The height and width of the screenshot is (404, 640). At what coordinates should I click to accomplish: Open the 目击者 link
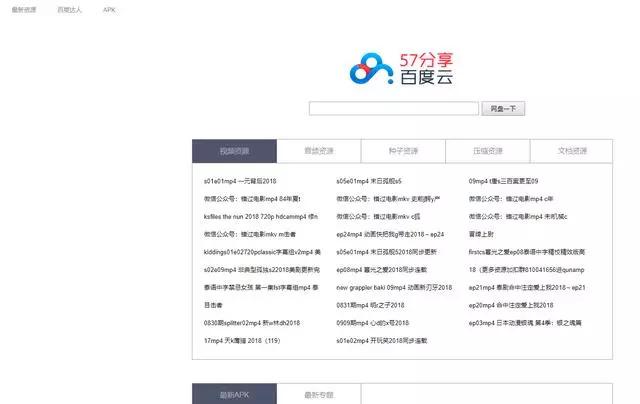click(213, 305)
